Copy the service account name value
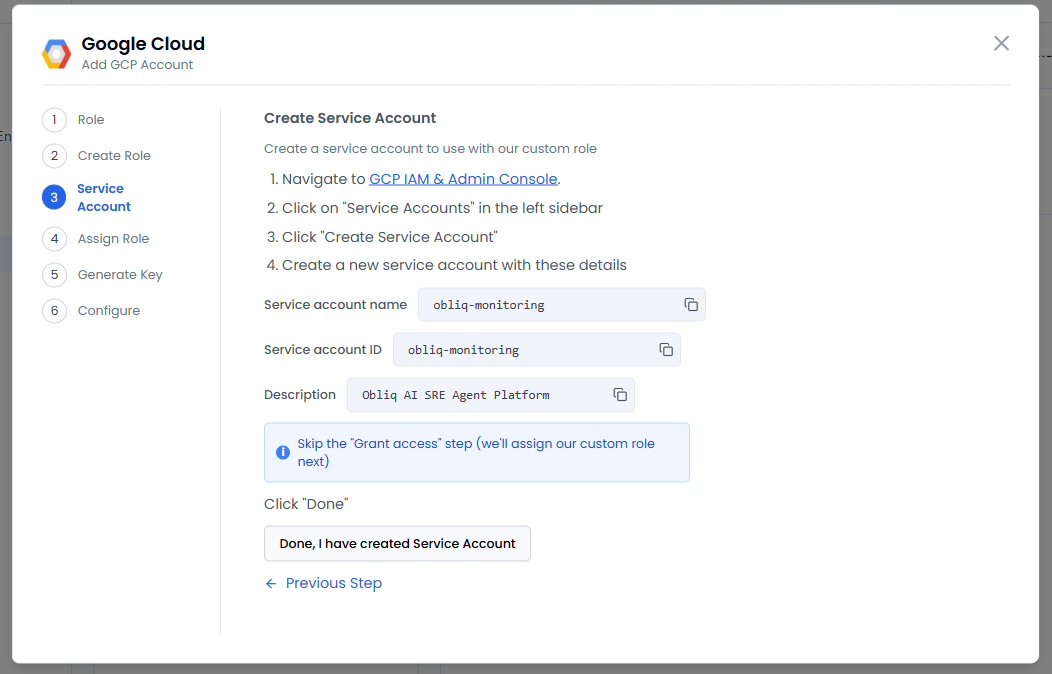The width and height of the screenshot is (1052, 674). 690,305
